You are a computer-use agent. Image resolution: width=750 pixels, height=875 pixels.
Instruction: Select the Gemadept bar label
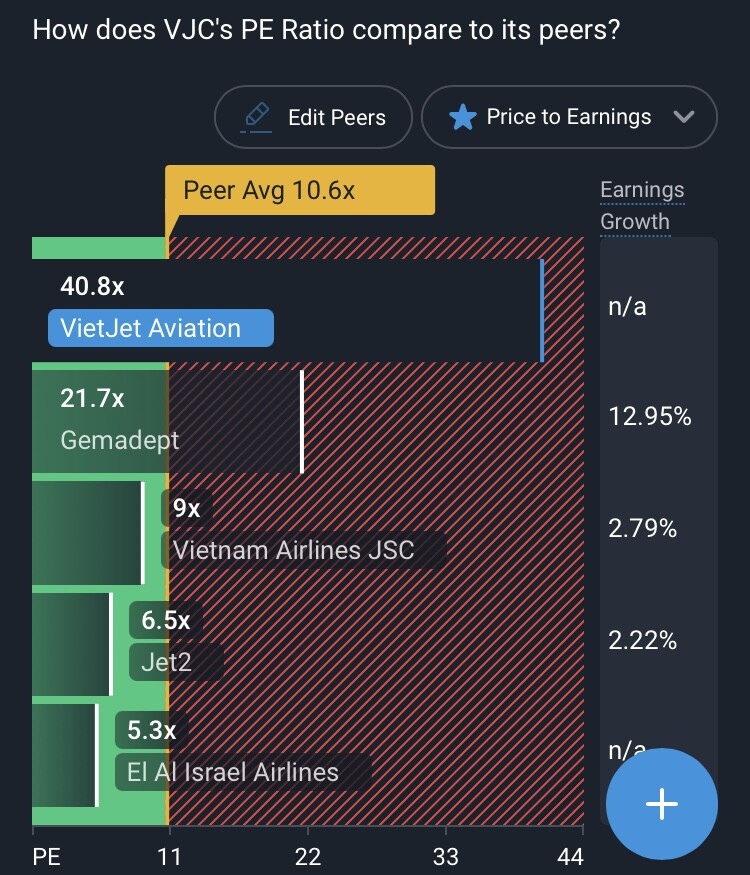[120, 440]
